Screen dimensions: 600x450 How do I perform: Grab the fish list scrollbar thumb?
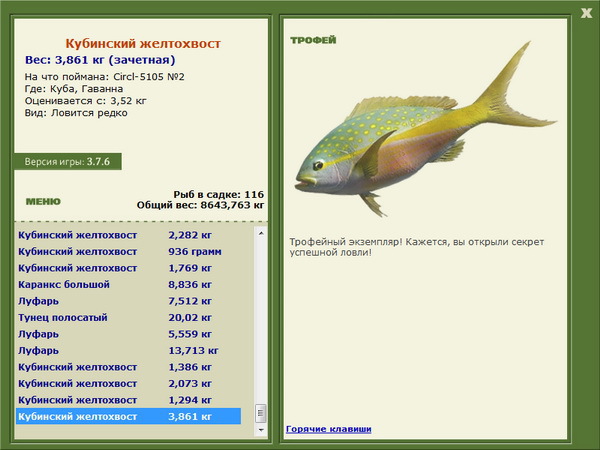261,413
